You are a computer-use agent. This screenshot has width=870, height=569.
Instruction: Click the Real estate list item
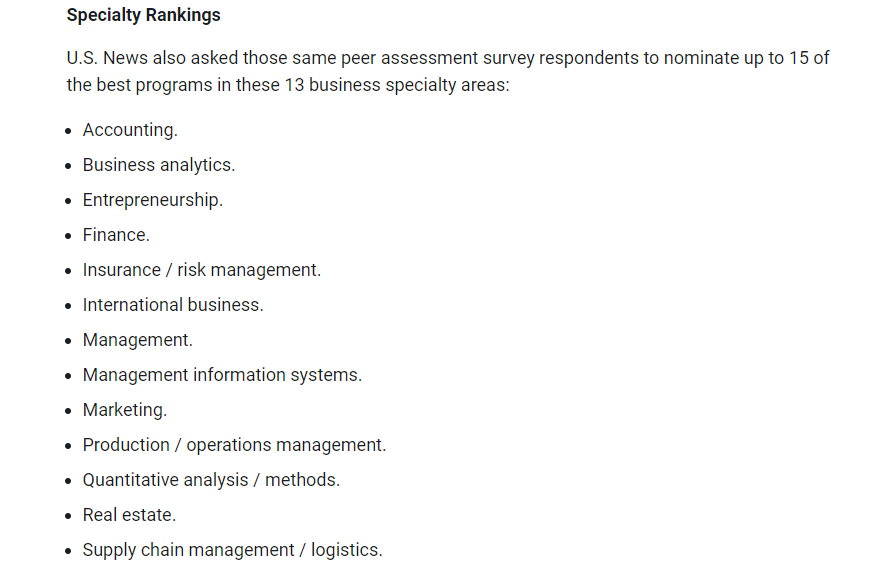click(129, 515)
